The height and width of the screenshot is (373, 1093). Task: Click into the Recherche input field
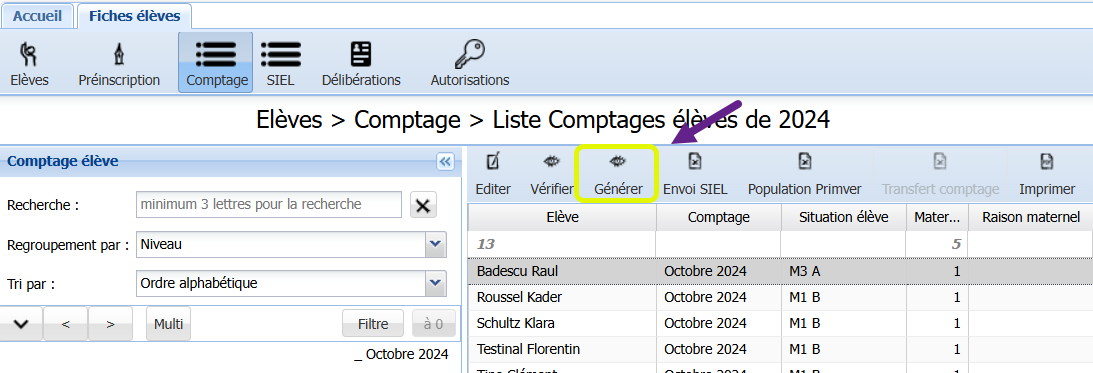[269, 205]
